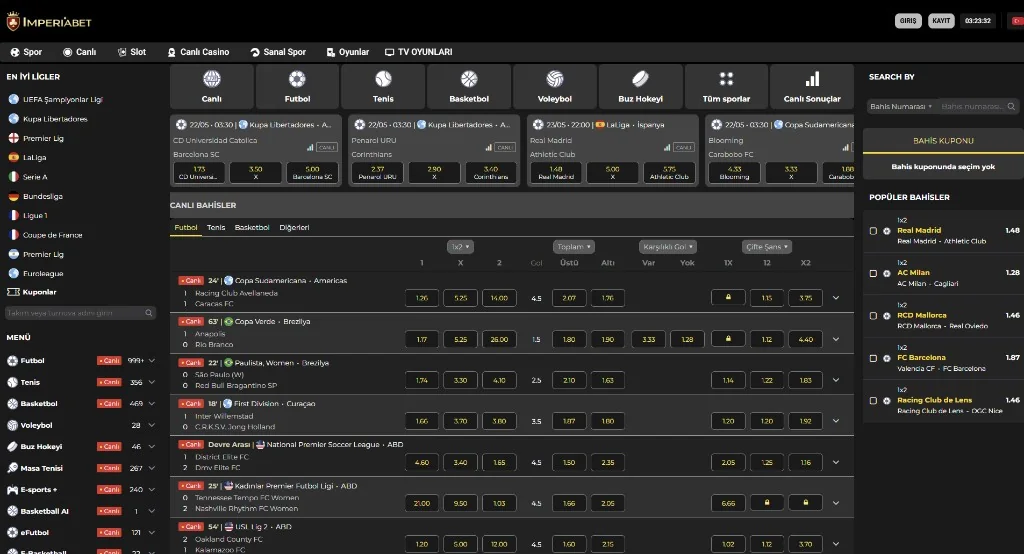Select the Basketbol category tile
1024x554 pixels.
[469, 86]
